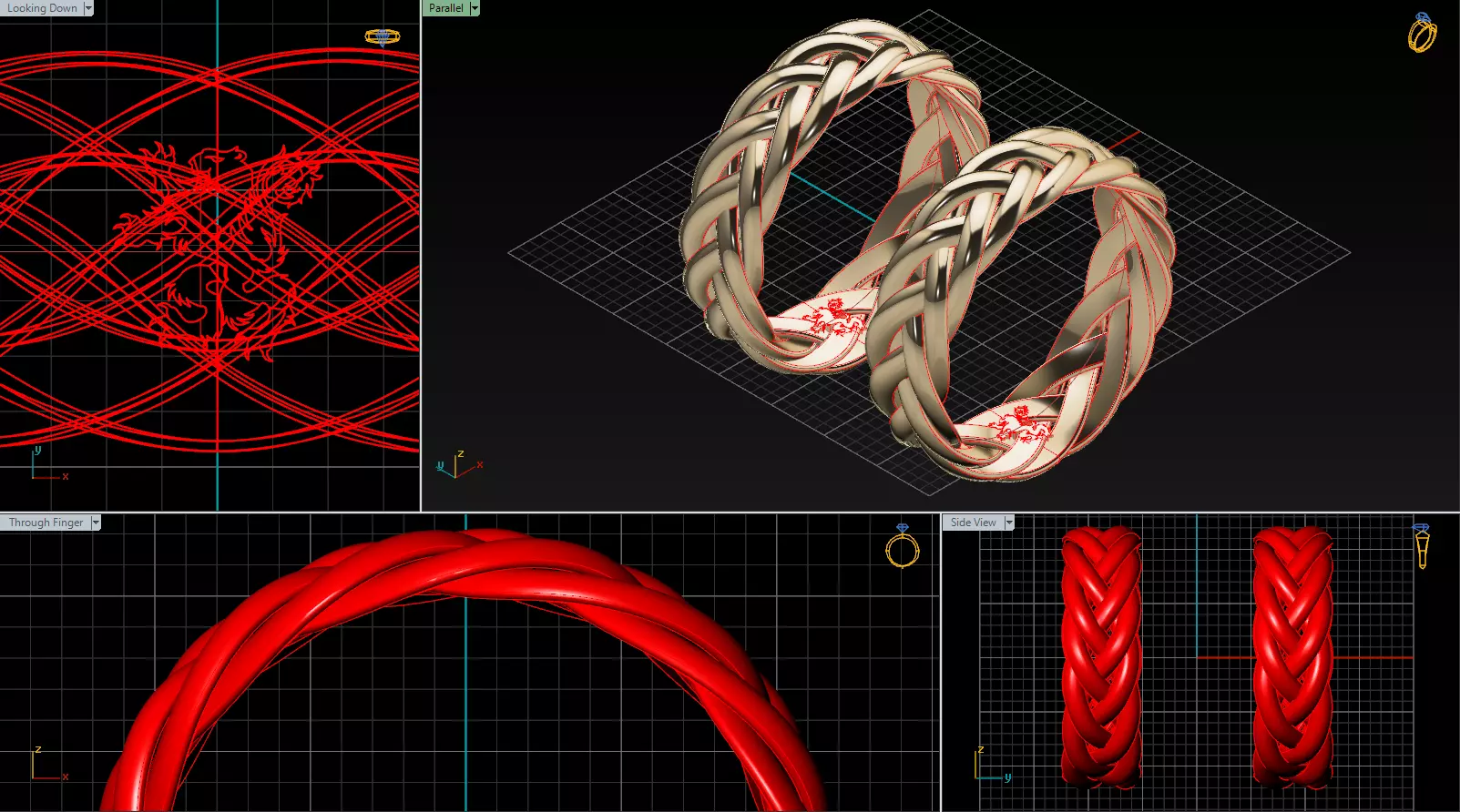Click the XYZ axis indicator in Parallel view
Screen dimensions: 1460x812
click(x=460, y=464)
